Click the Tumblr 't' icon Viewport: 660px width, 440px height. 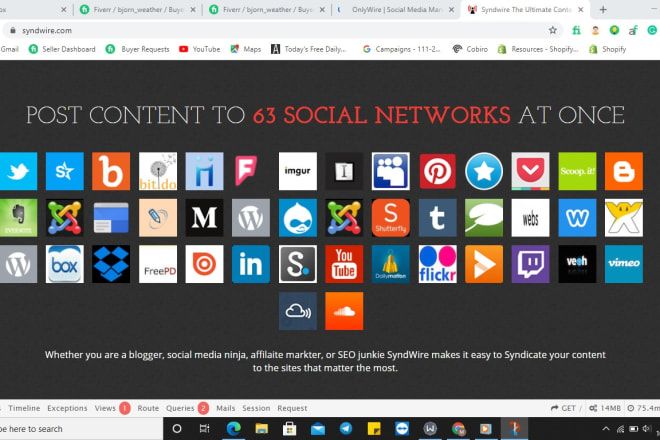(x=437, y=218)
